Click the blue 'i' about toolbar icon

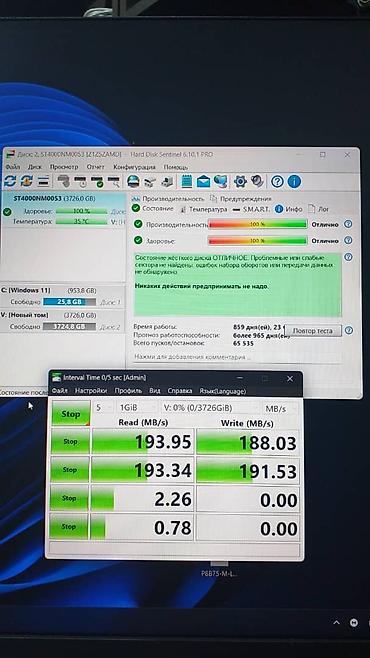294,181
